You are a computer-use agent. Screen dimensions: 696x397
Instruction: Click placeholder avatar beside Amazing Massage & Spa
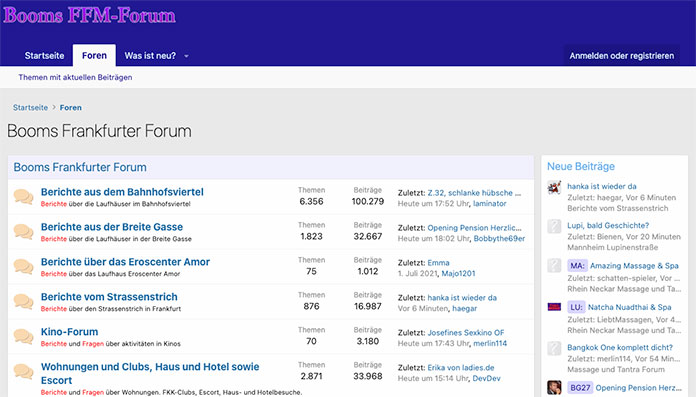click(554, 266)
